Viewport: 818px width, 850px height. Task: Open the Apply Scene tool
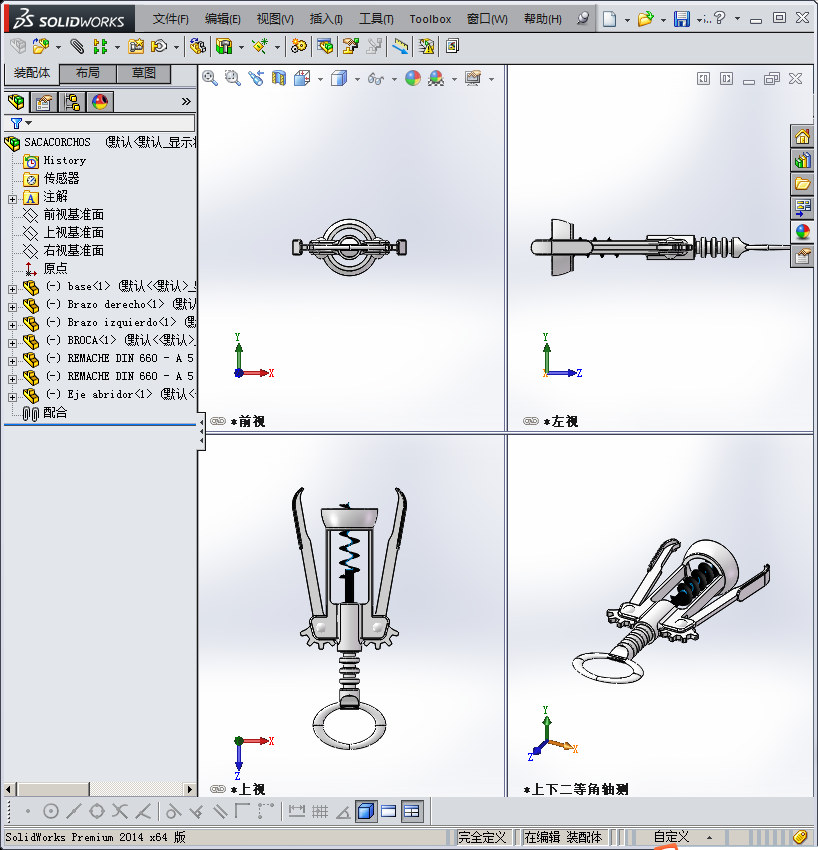(437, 79)
